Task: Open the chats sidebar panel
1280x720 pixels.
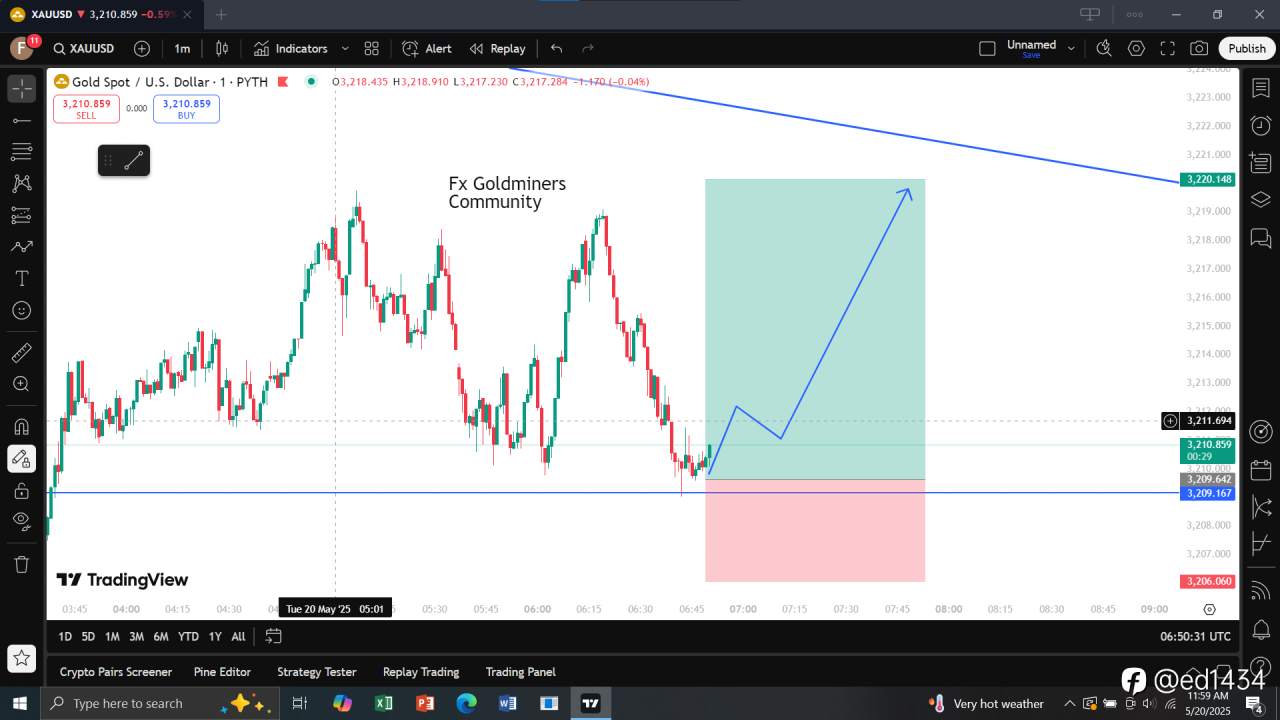Action: tap(1261, 238)
